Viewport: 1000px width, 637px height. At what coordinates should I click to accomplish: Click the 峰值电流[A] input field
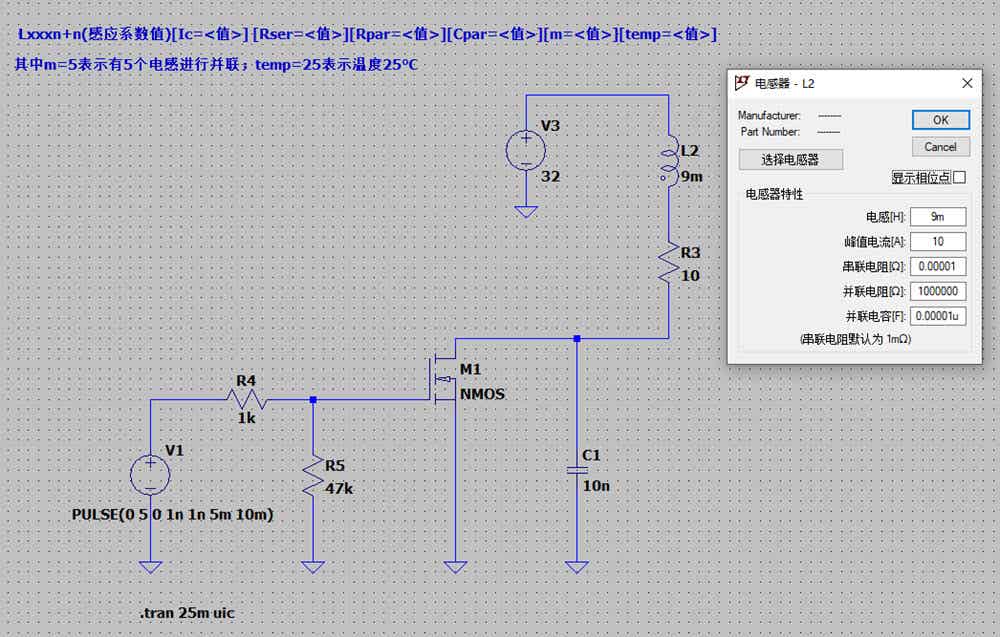coord(938,242)
